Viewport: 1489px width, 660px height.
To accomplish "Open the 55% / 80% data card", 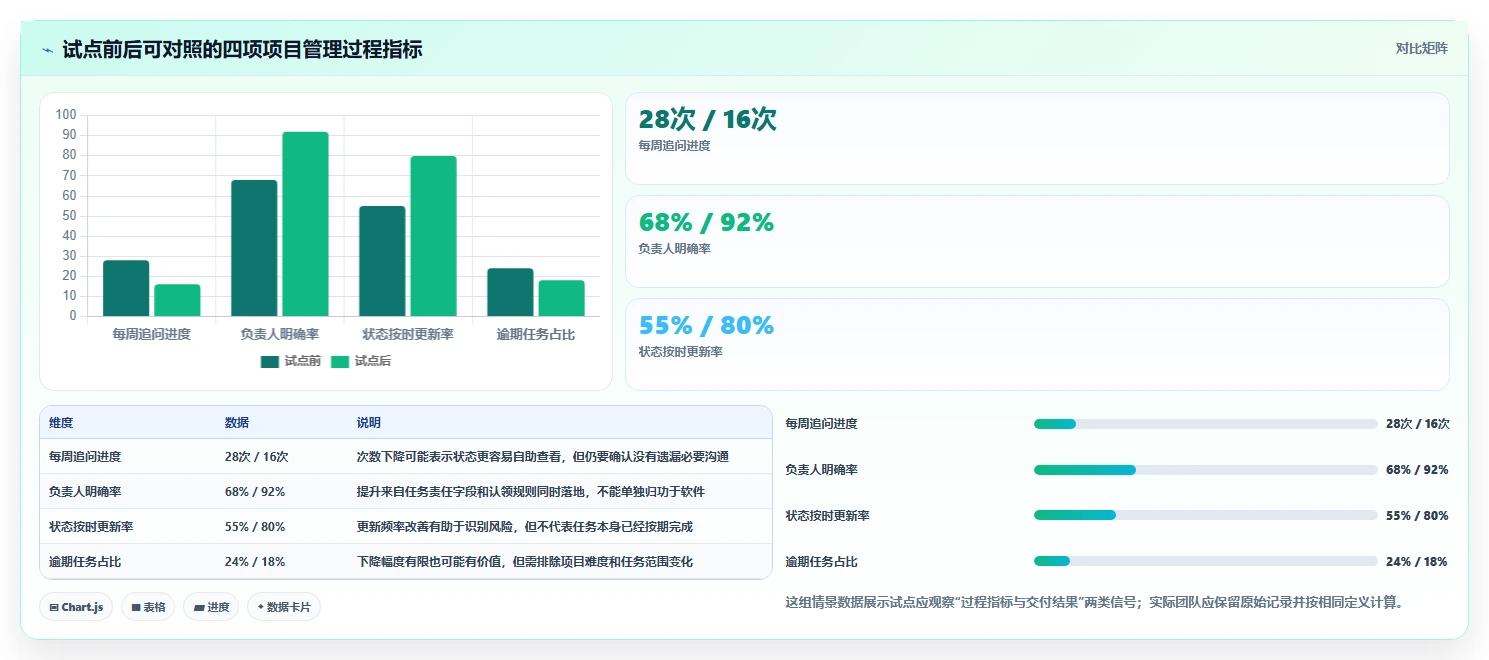I will pyautogui.click(x=1037, y=345).
